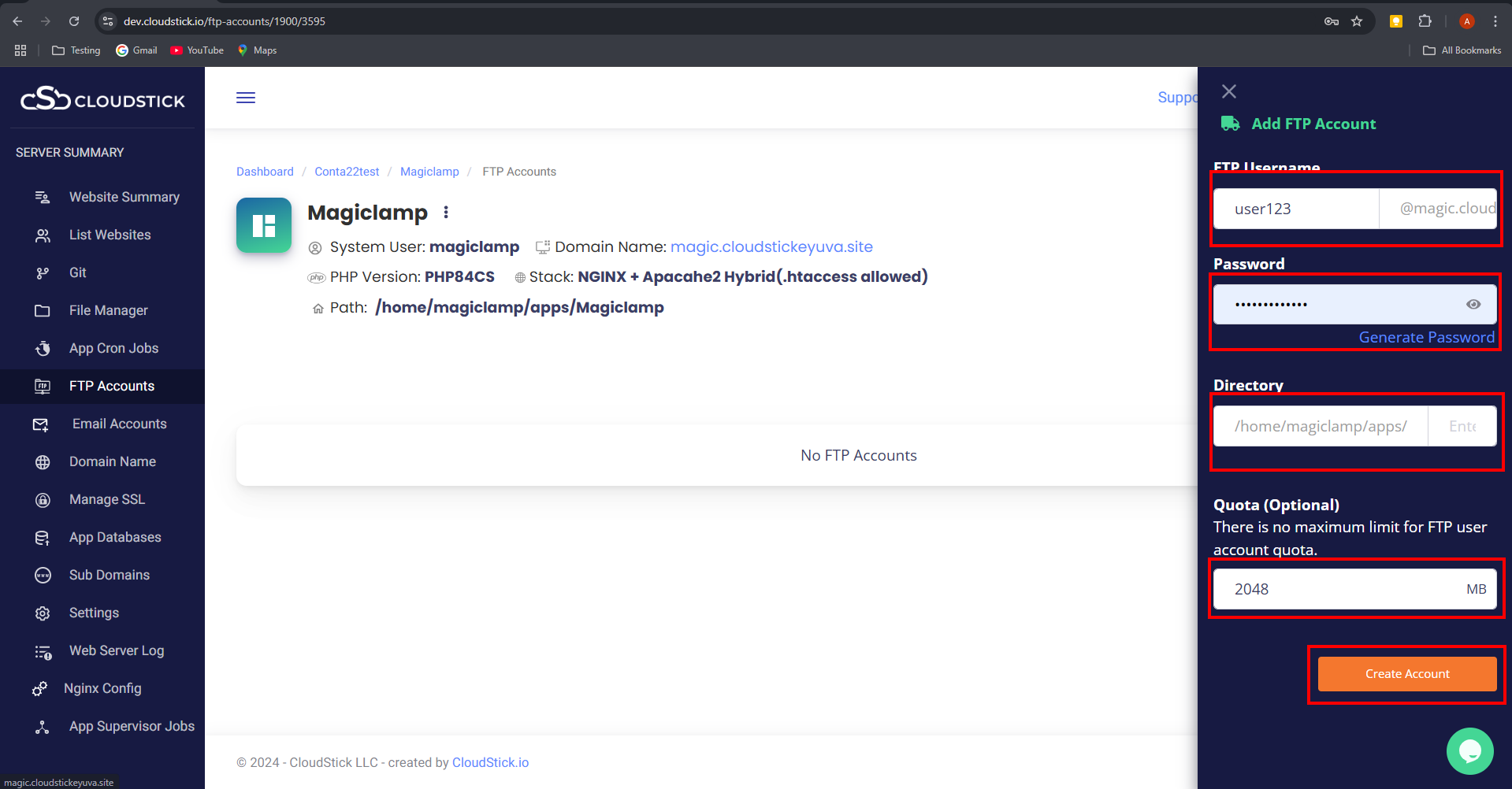Click the FTP Username input field
Viewport: 1512px width, 789px height.
1295,209
